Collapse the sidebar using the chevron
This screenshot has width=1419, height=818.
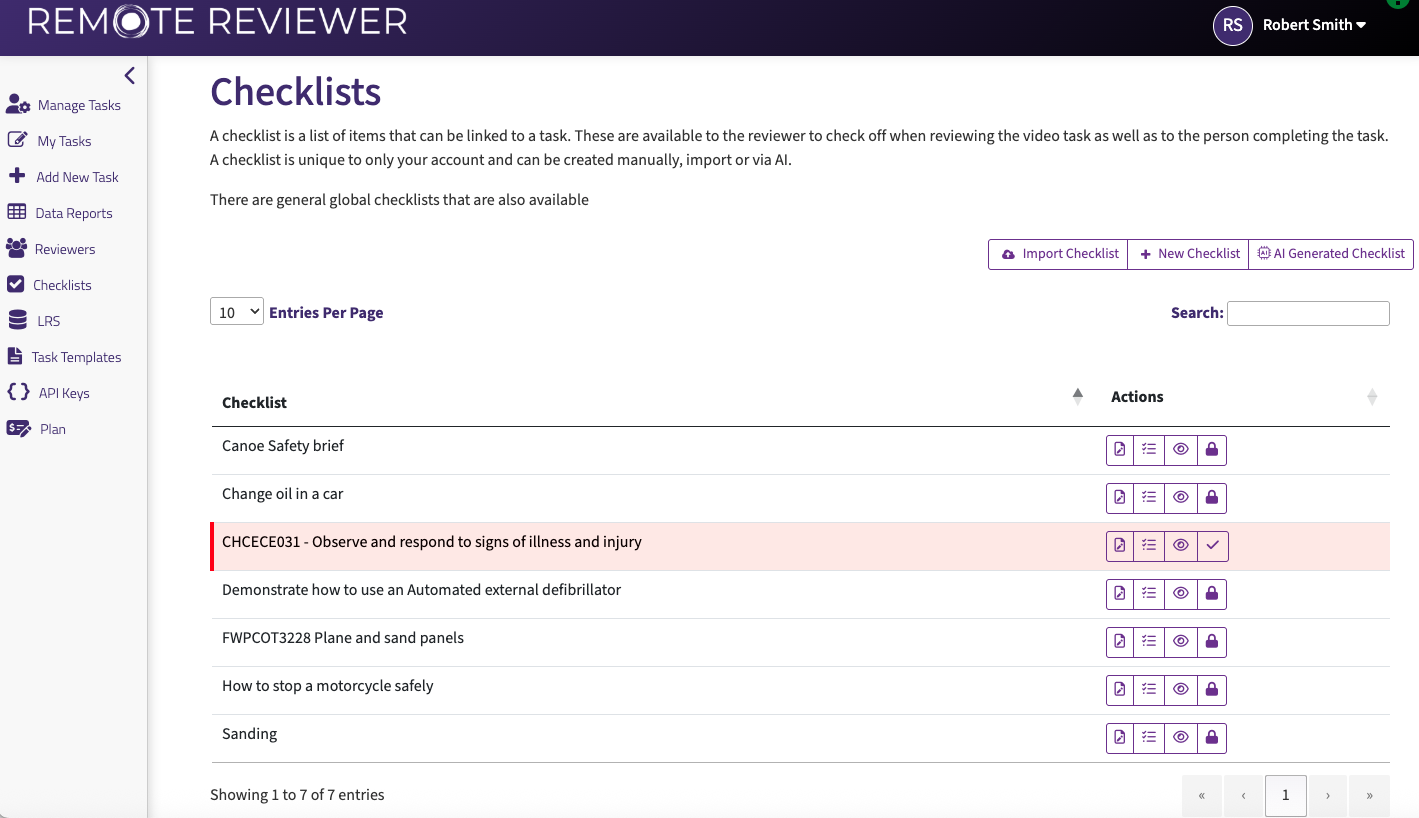(x=129, y=75)
